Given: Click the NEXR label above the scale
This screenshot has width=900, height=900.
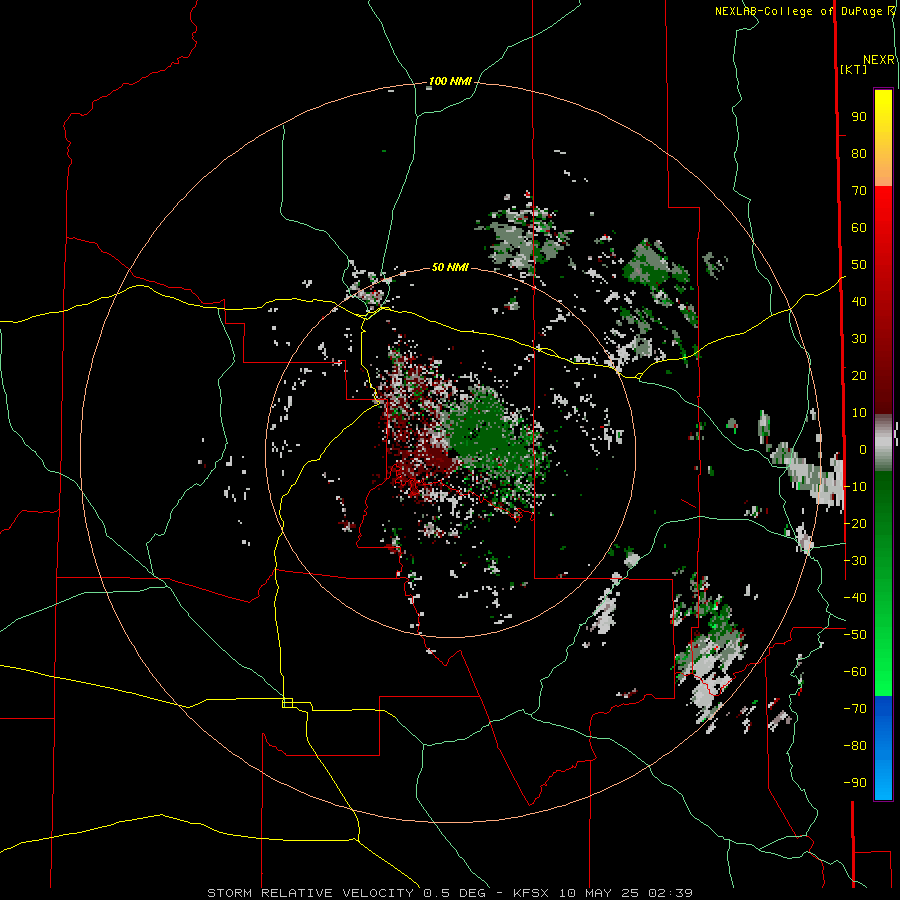Looking at the screenshot, I should click(x=879, y=60).
